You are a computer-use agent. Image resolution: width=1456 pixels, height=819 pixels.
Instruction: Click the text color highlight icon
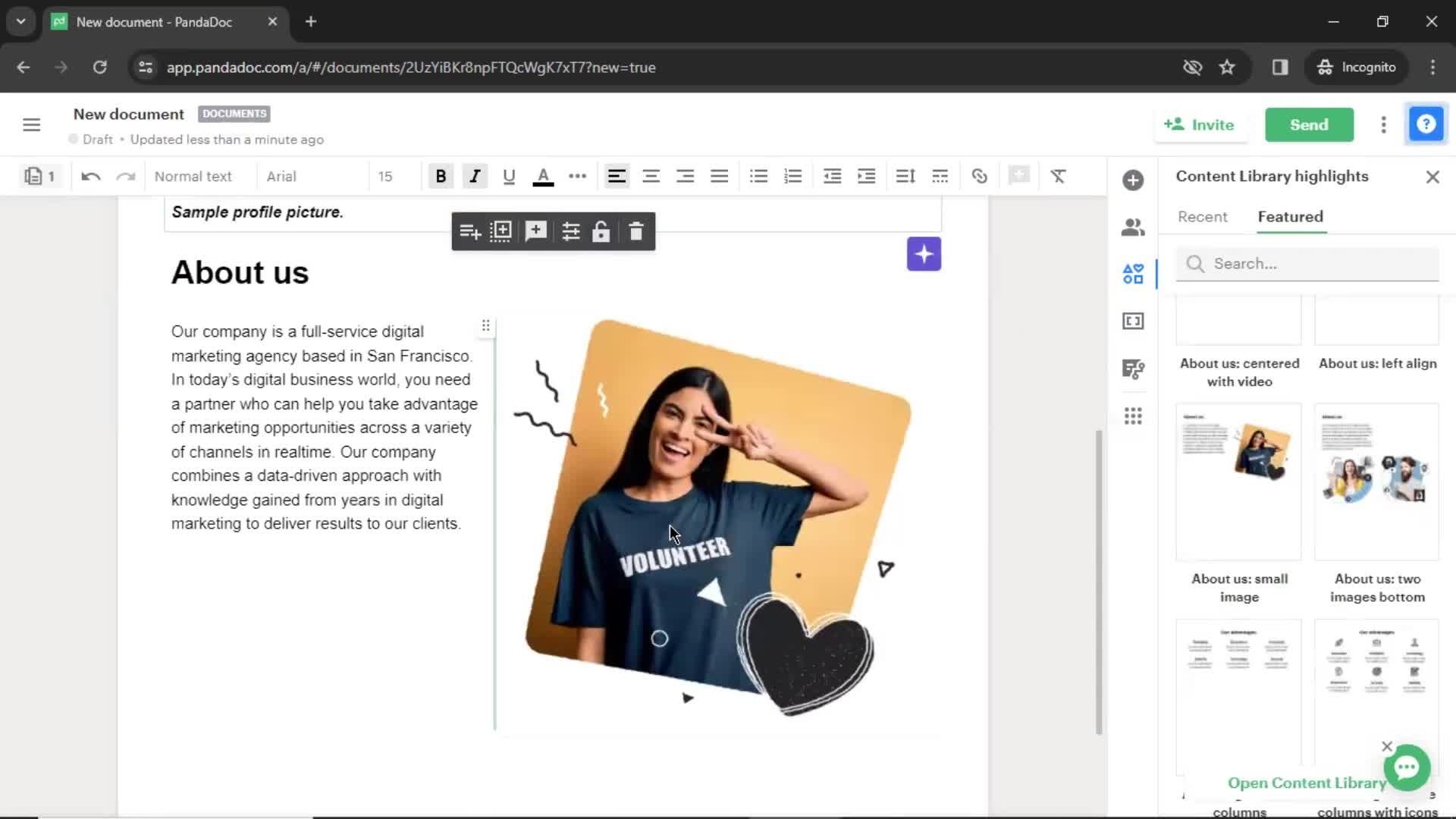[544, 177]
